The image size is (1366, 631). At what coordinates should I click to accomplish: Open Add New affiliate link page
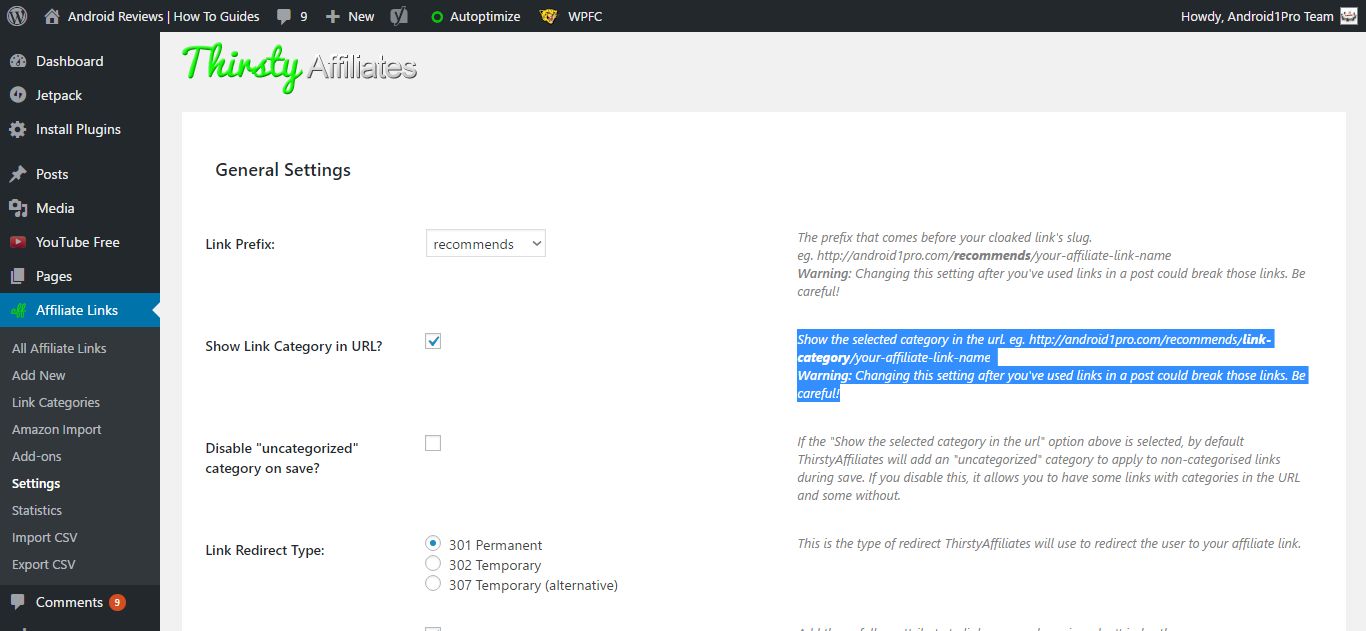pyautogui.click(x=39, y=375)
